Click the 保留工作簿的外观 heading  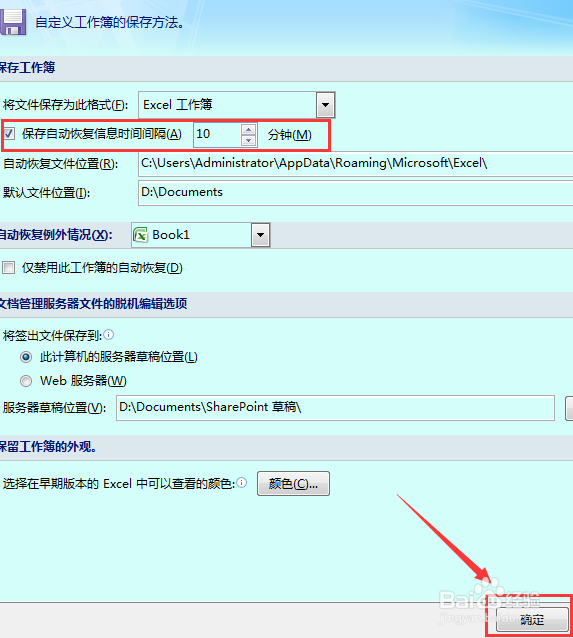click(48, 446)
